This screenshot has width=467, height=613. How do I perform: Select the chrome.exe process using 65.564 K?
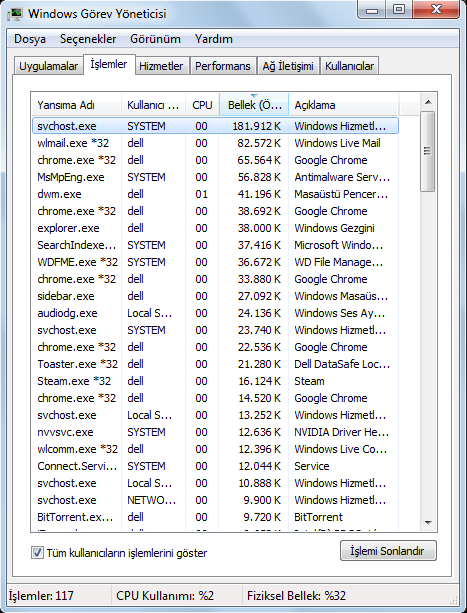[215, 160]
